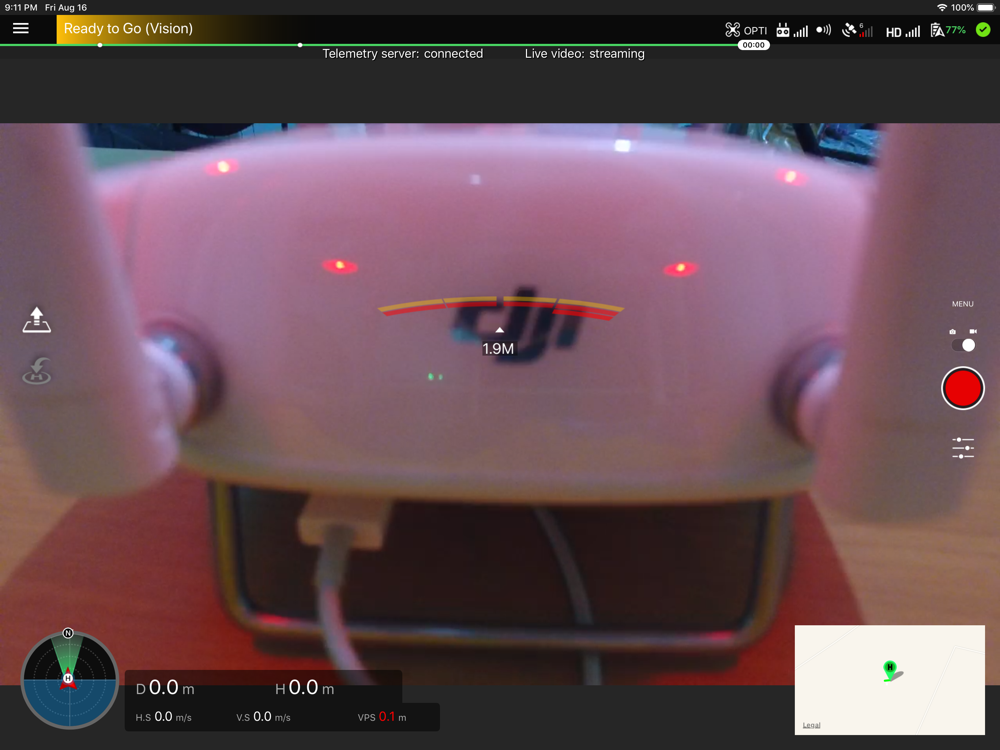This screenshot has height=750, width=1000.
Task: Select the VPS 0.1 m reading
Action: pyautogui.click(x=382, y=717)
